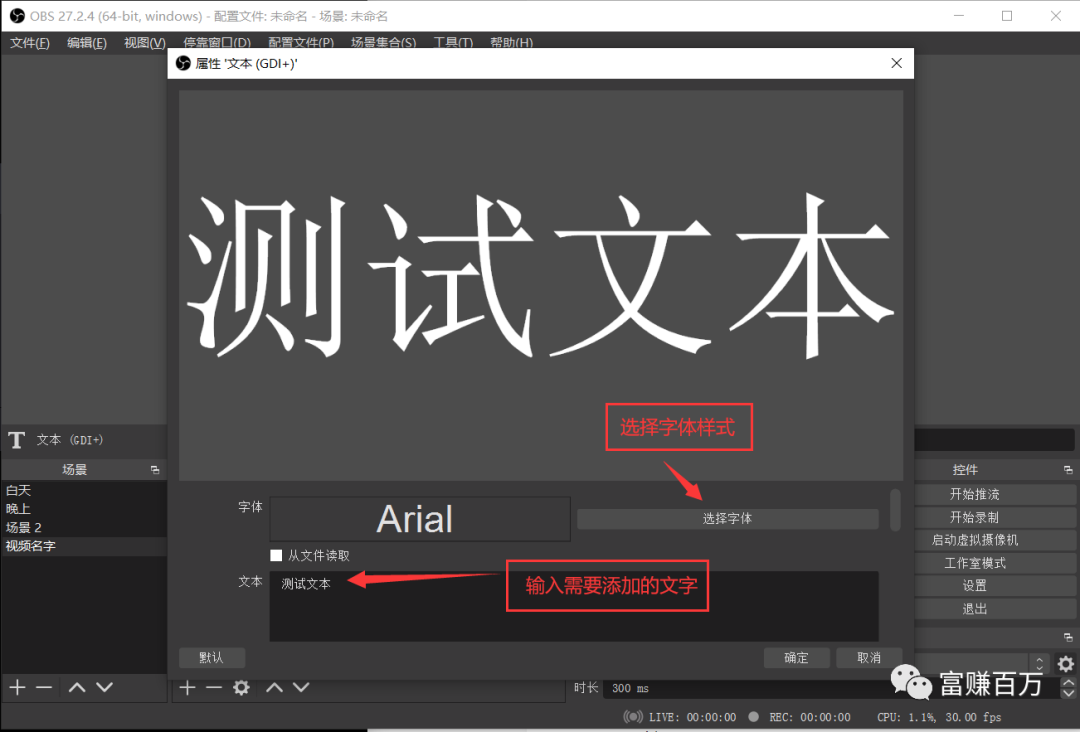This screenshot has height=732, width=1080.
Task: Enable the 从文件读取 checkbox
Action: (277, 555)
